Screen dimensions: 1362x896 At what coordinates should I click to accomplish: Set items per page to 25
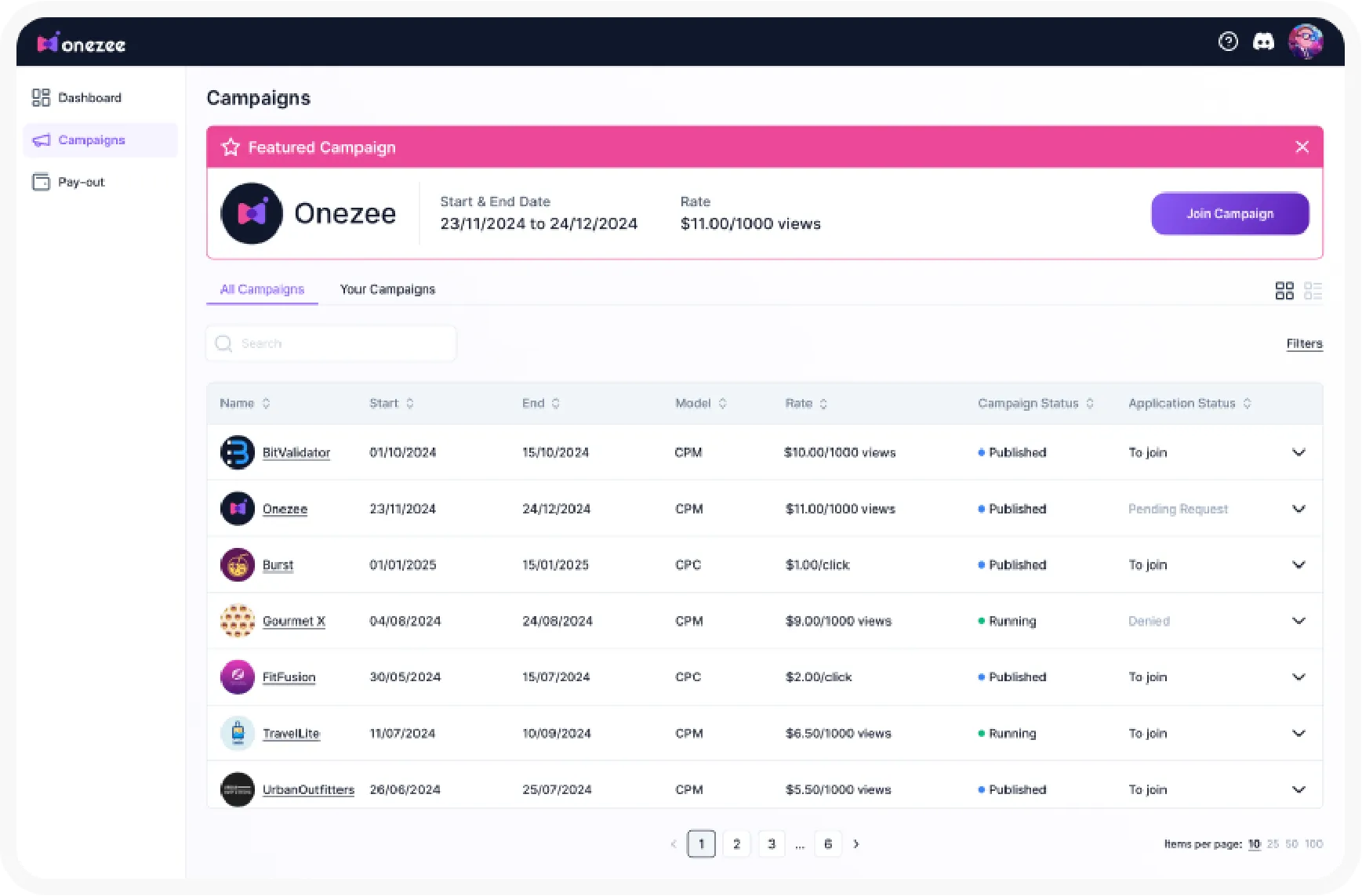click(1273, 844)
